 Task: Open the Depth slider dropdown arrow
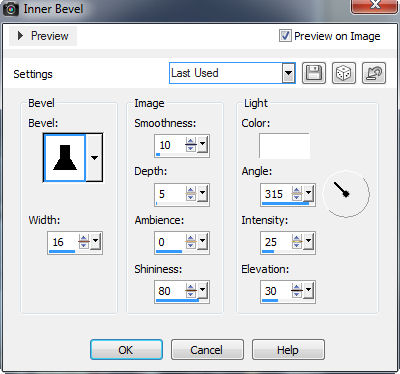pos(202,194)
